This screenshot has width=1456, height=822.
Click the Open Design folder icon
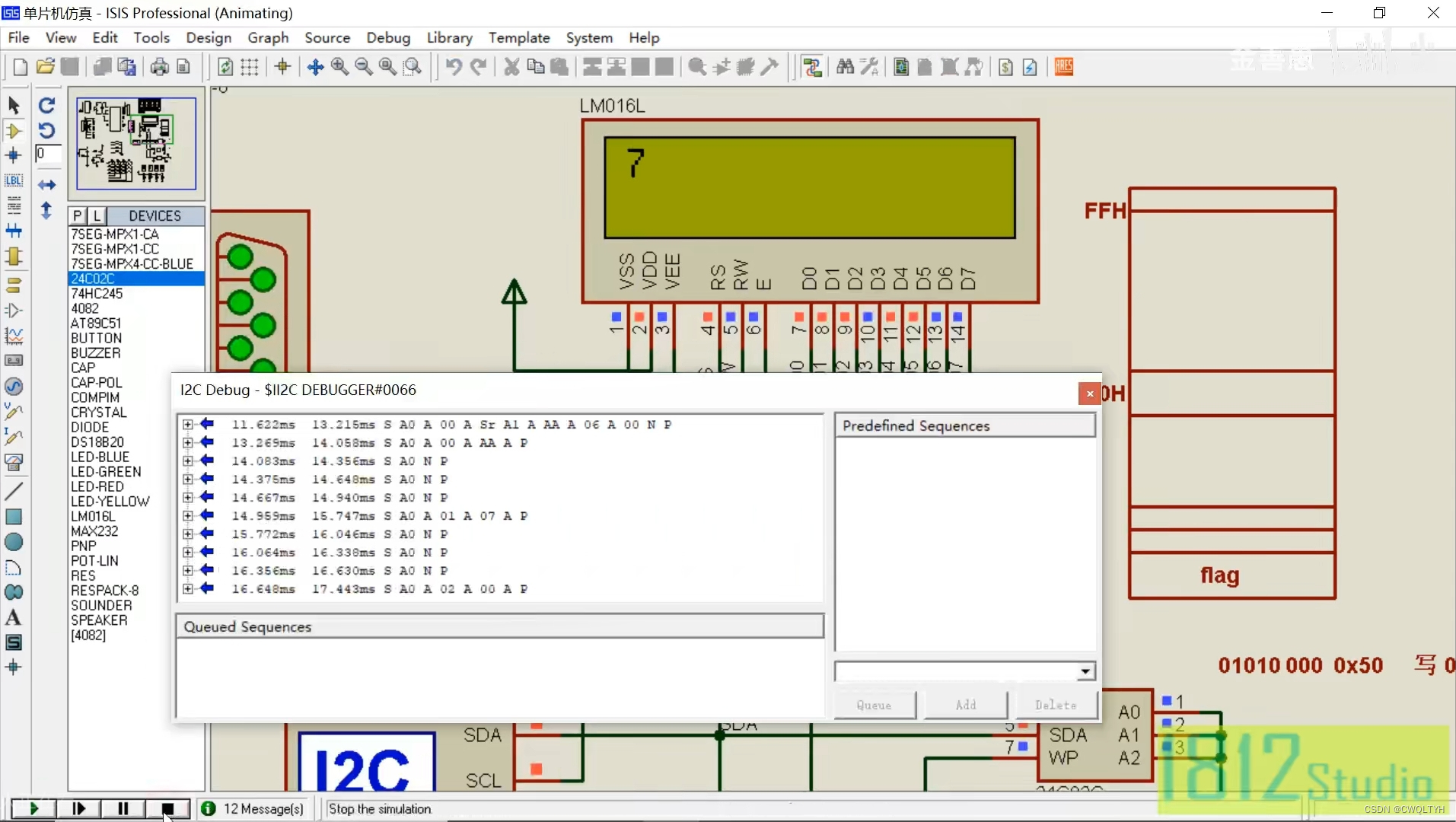point(46,67)
